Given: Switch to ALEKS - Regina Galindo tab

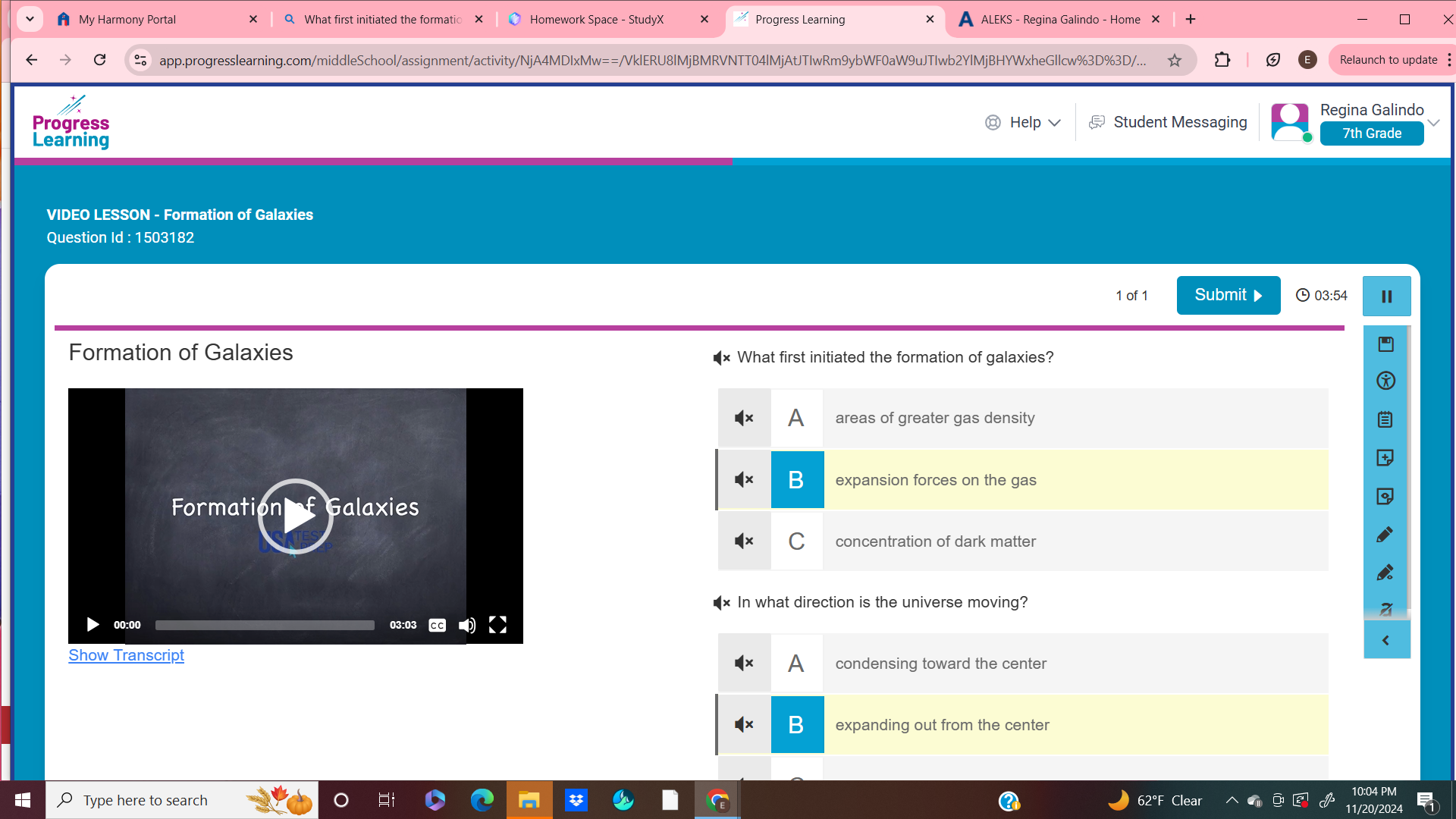Looking at the screenshot, I should click(x=1060, y=20).
